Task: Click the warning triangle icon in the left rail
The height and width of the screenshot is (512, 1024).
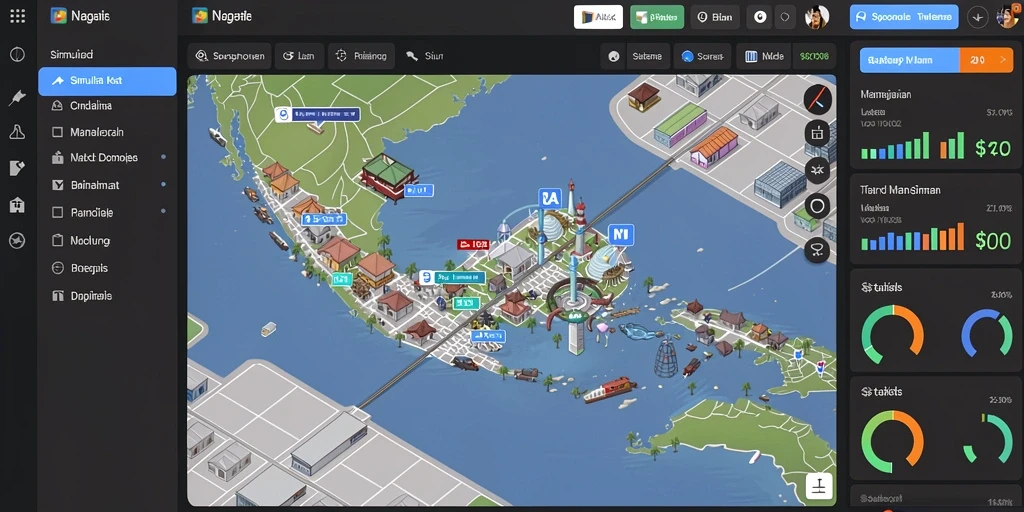Action: tap(17, 132)
